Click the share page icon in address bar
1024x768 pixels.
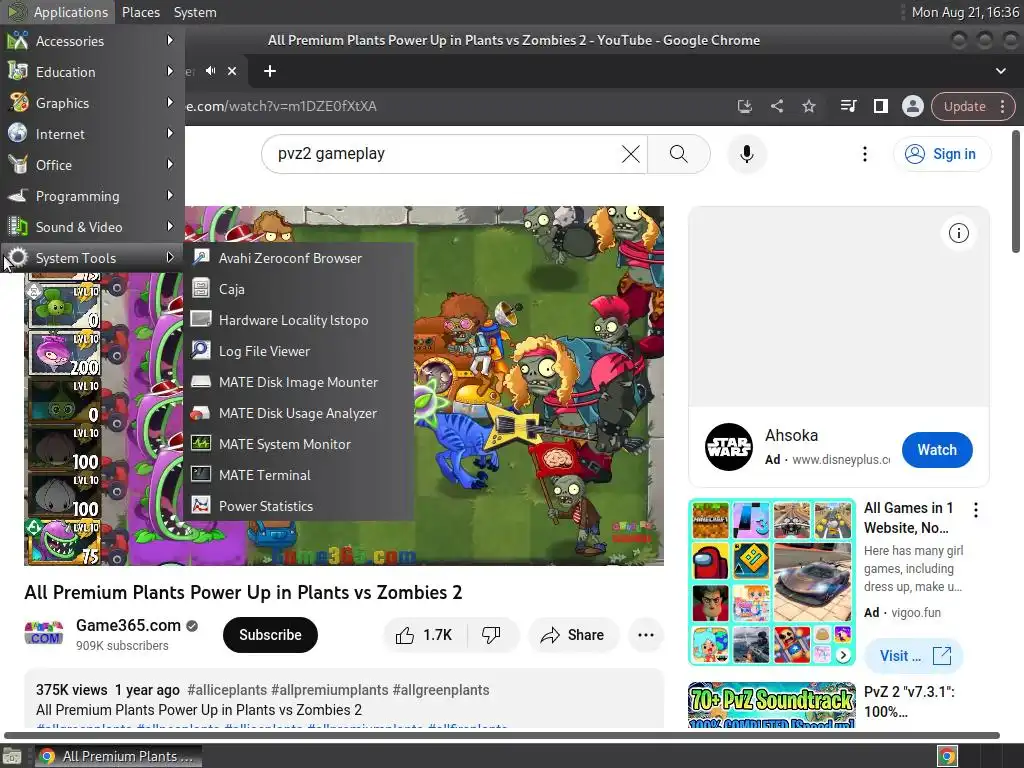pyautogui.click(x=776, y=106)
